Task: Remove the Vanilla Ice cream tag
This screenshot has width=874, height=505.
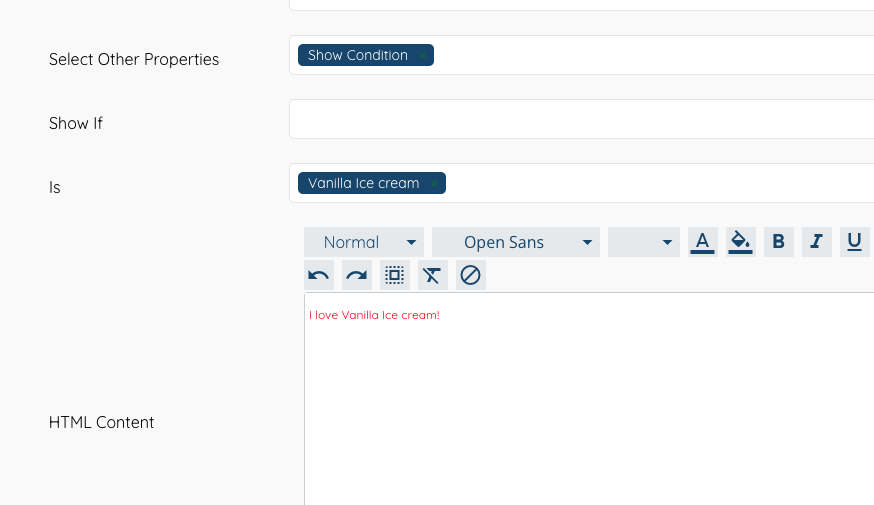Action: tap(434, 183)
